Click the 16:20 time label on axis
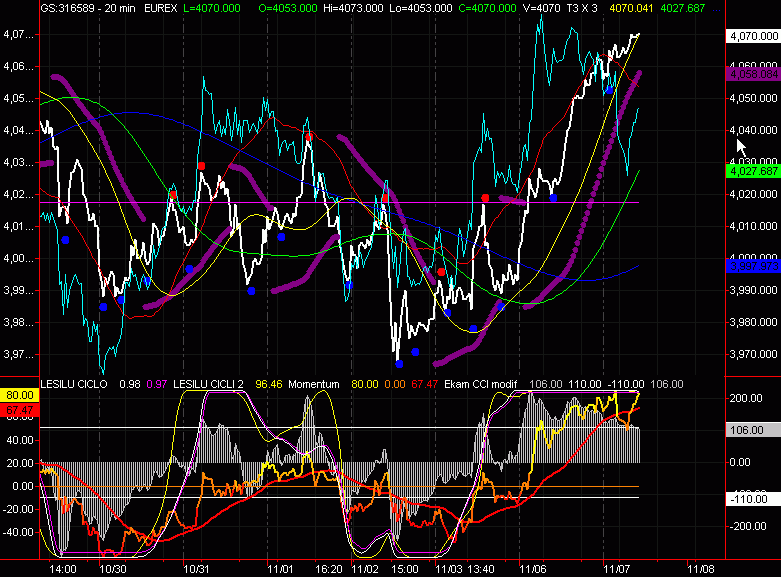 (x=329, y=569)
